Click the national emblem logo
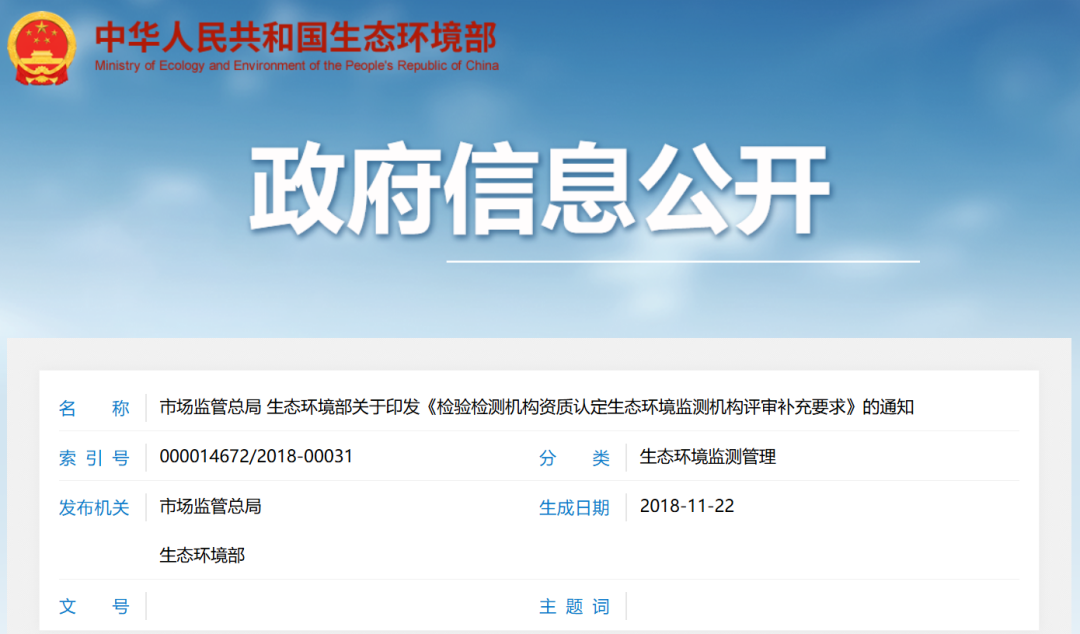 pos(41,47)
